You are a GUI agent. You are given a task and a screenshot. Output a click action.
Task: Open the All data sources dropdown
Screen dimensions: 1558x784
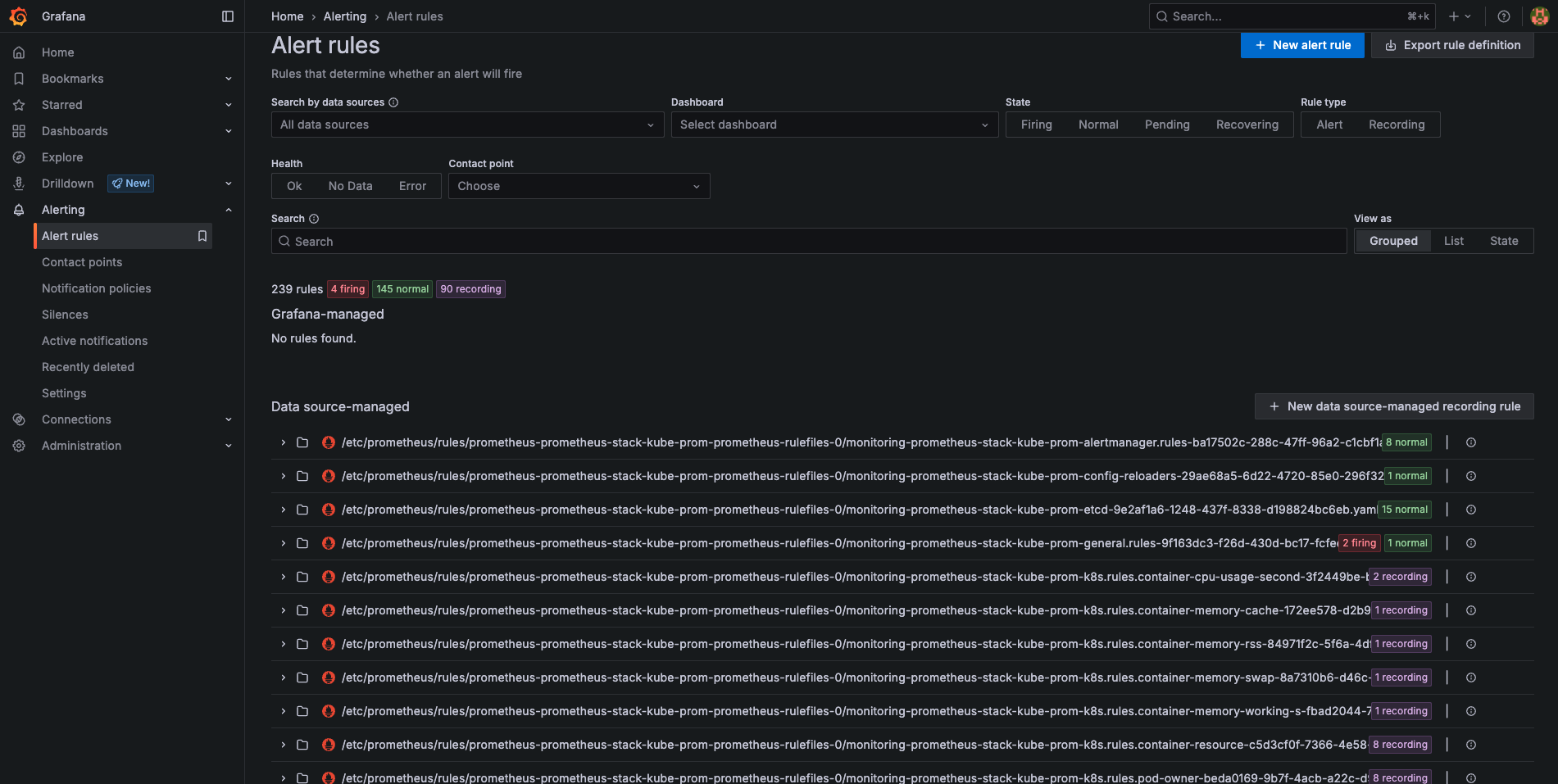(x=467, y=125)
